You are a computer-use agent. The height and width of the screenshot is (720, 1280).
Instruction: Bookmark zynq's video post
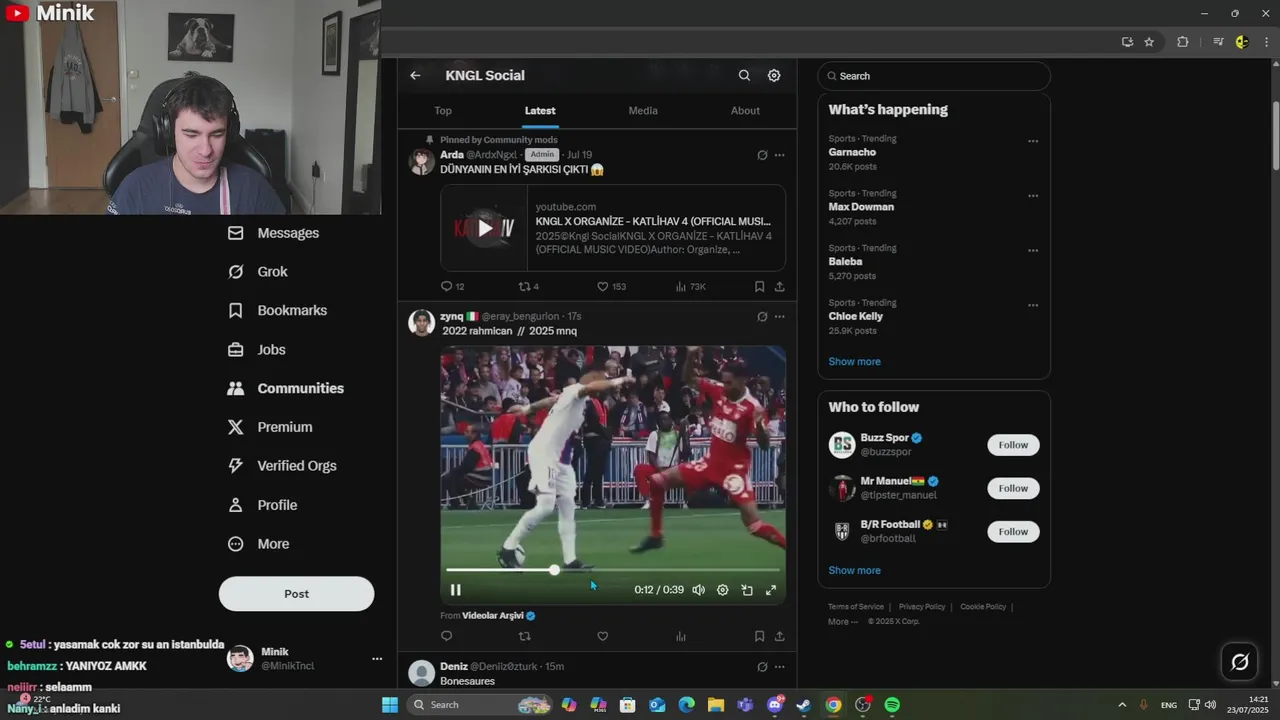tap(759, 636)
